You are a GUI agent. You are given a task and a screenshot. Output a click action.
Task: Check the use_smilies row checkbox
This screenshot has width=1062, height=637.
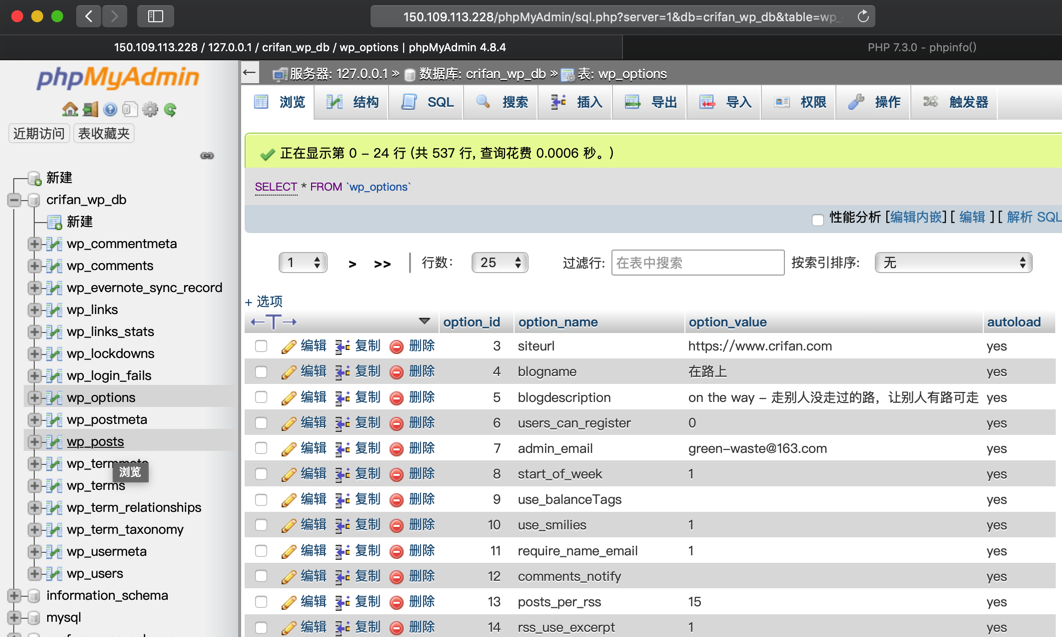click(261, 525)
